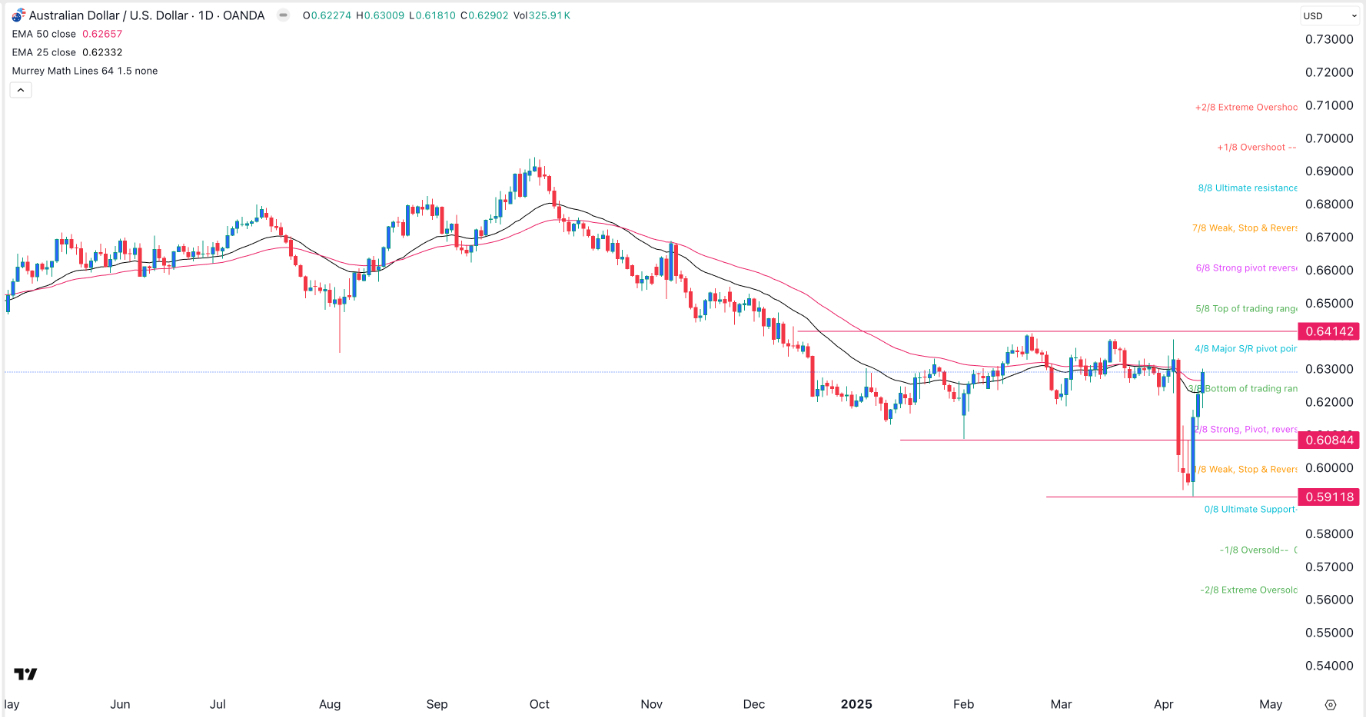Click the Oct label on time axis
The image size is (1366, 717).
[x=539, y=704]
